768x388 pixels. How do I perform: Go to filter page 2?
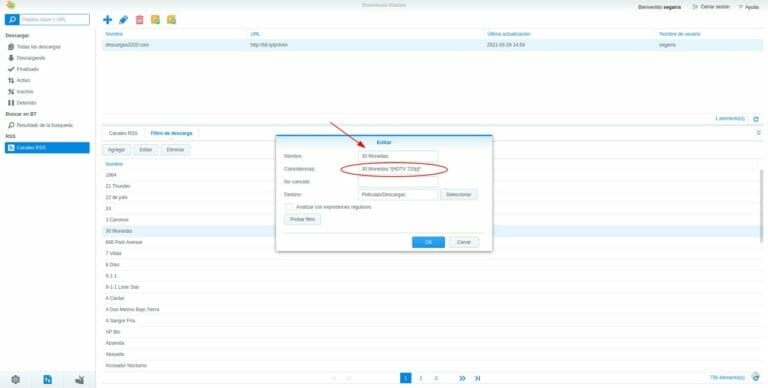420,378
